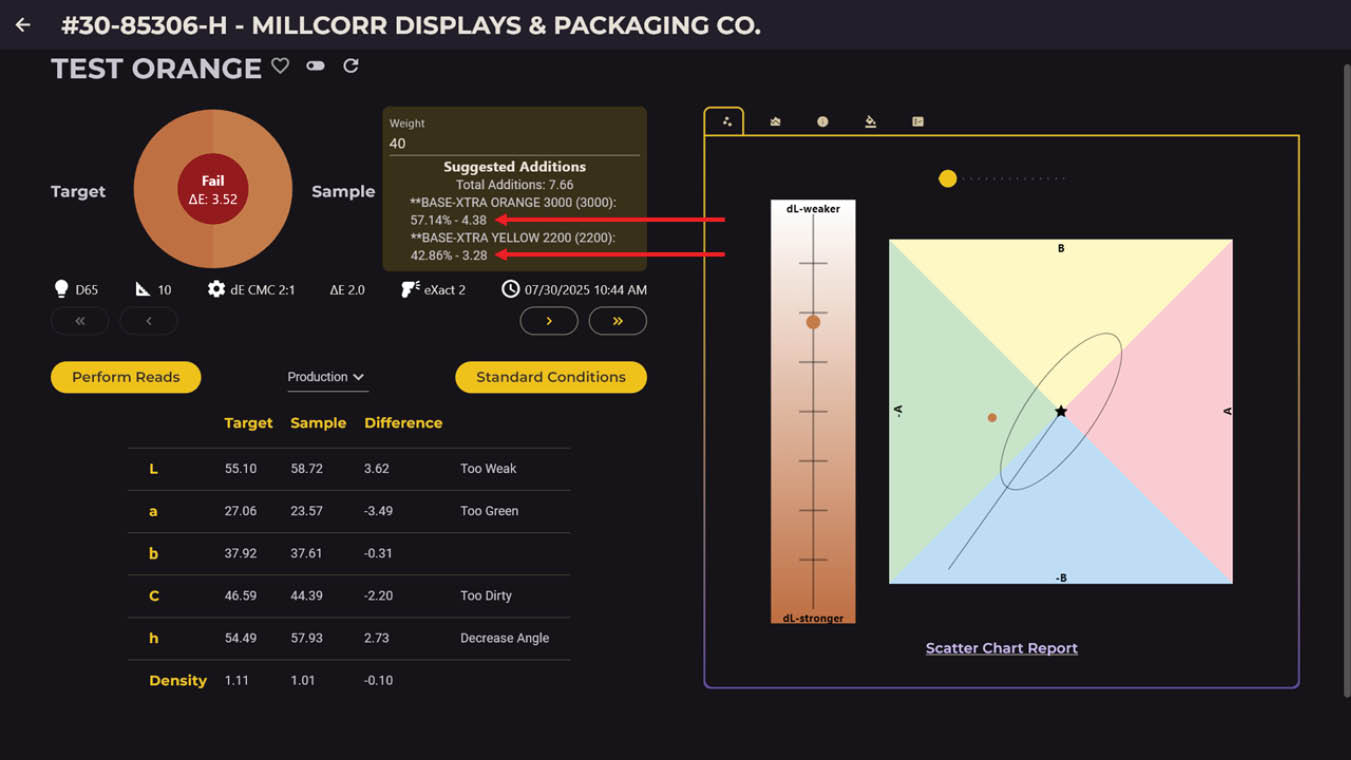1351x760 pixels.
Task: Select the scatter plot tab
Action: (x=727, y=122)
